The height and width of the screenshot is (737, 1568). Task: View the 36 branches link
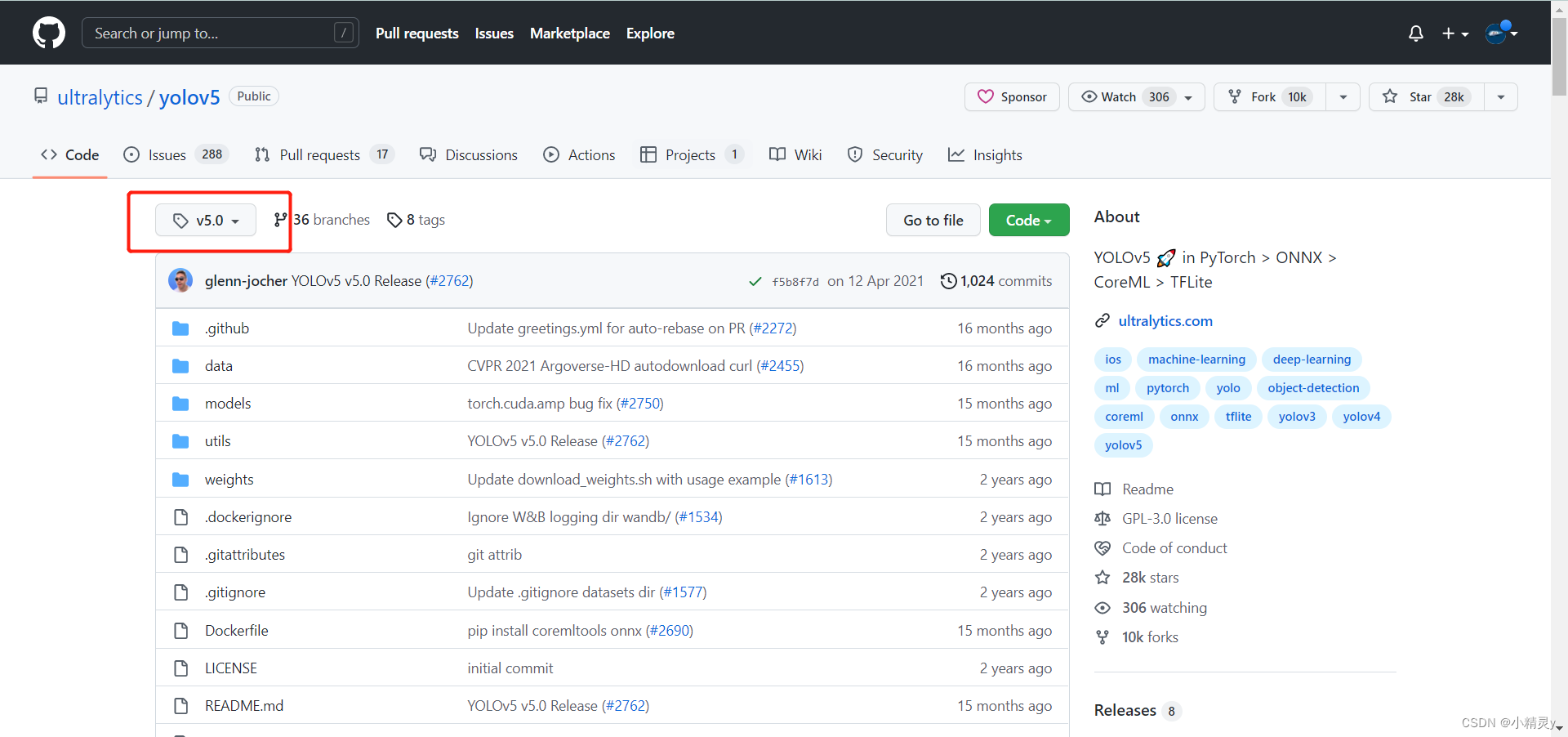click(x=322, y=220)
